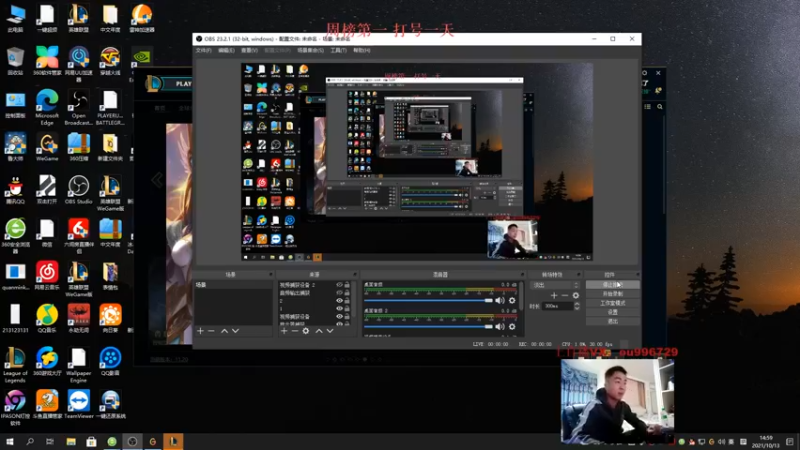Open the 帮助(H) menu in OBS
The width and height of the screenshot is (800, 450).
point(362,51)
